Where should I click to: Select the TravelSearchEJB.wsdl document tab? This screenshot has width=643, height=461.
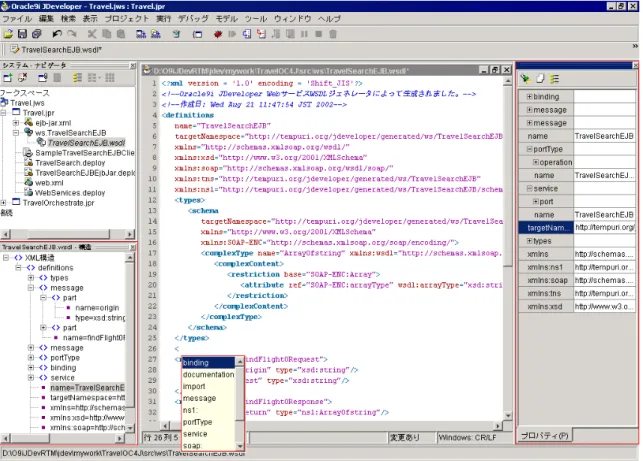click(x=57, y=50)
